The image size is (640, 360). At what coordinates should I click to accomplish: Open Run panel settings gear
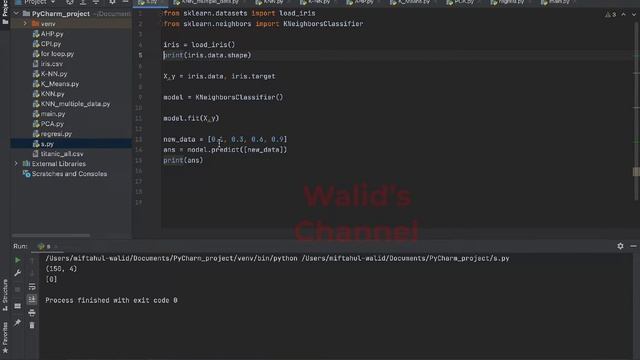[x=620, y=246]
